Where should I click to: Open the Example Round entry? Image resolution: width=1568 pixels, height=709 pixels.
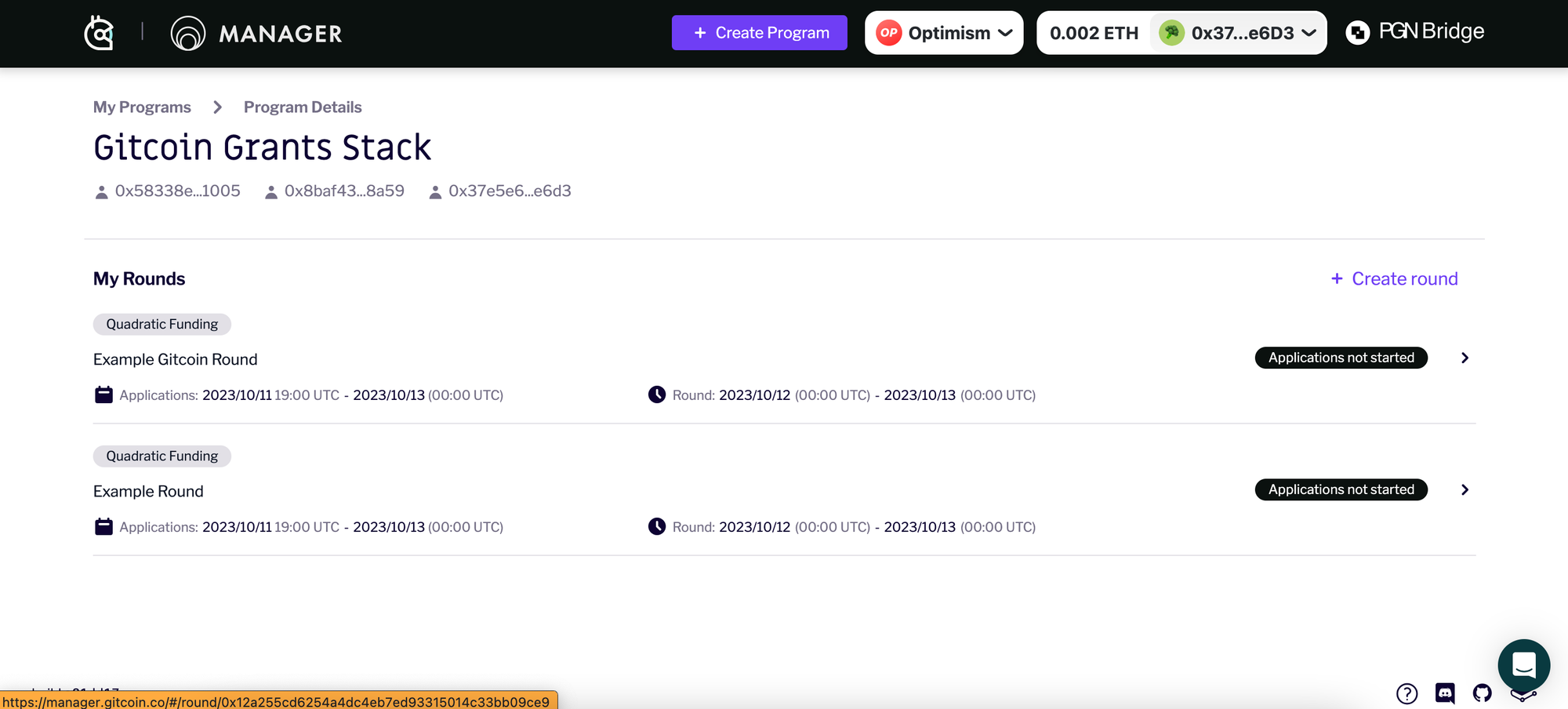pos(148,491)
